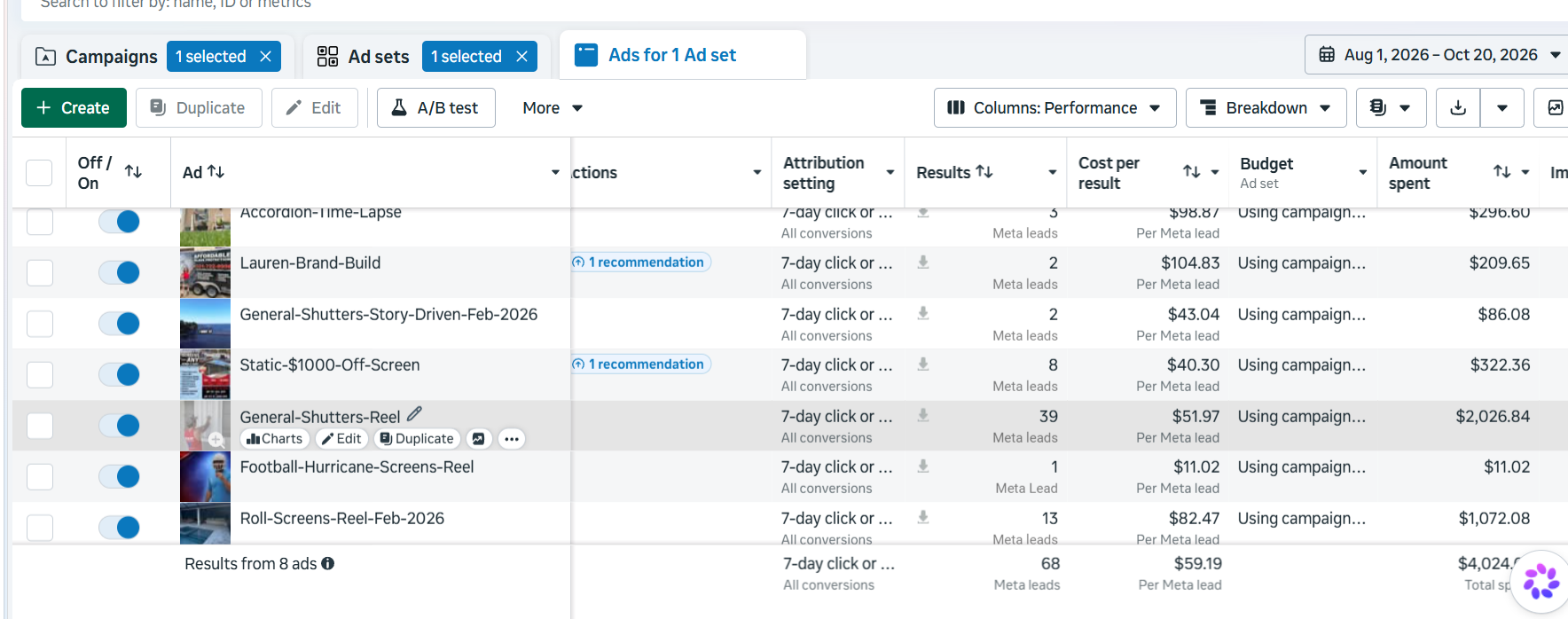Click the $2,026.84 amount spent value
The image size is (1568, 619).
tap(1493, 416)
